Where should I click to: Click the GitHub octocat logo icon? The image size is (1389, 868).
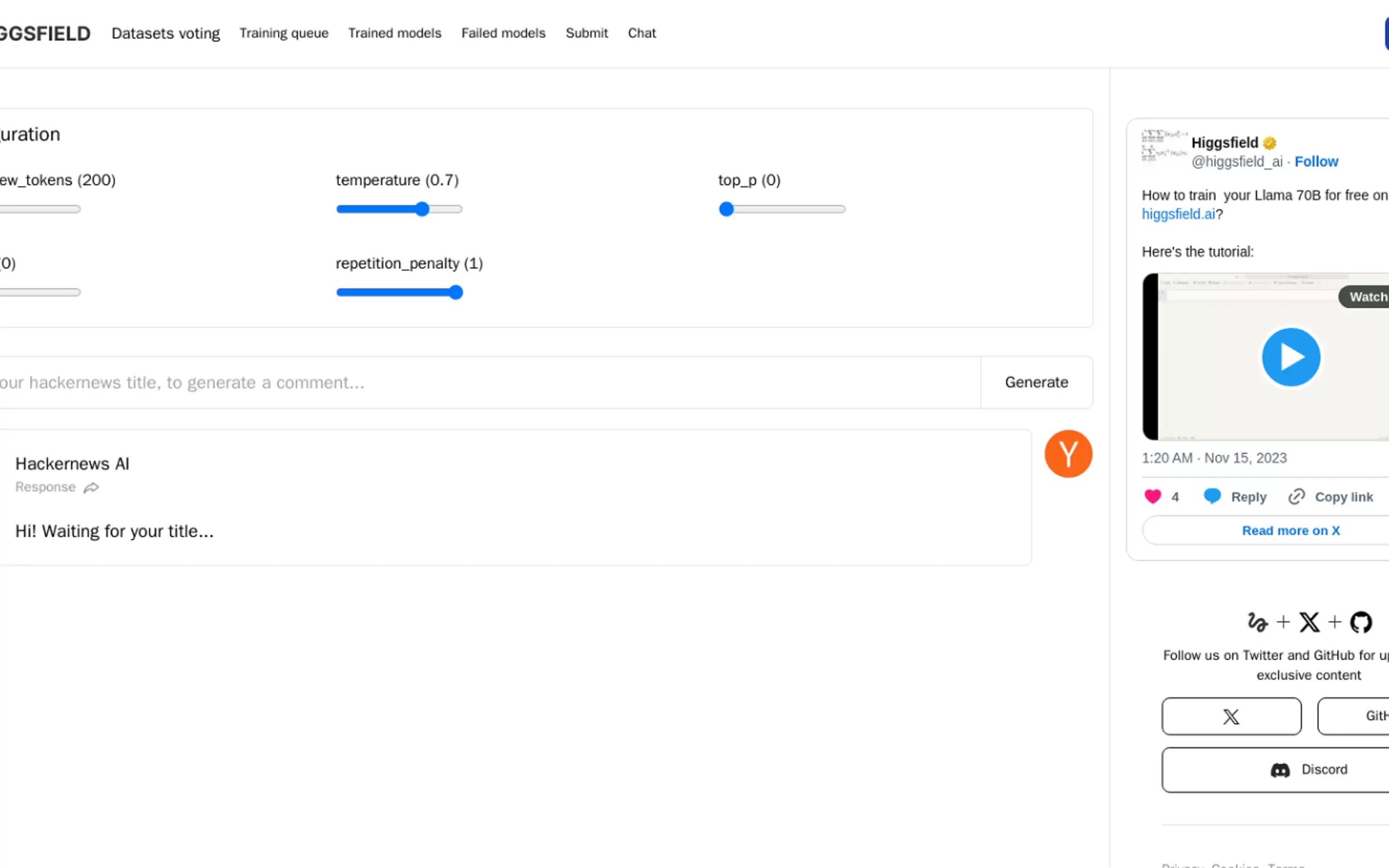pyautogui.click(x=1360, y=622)
